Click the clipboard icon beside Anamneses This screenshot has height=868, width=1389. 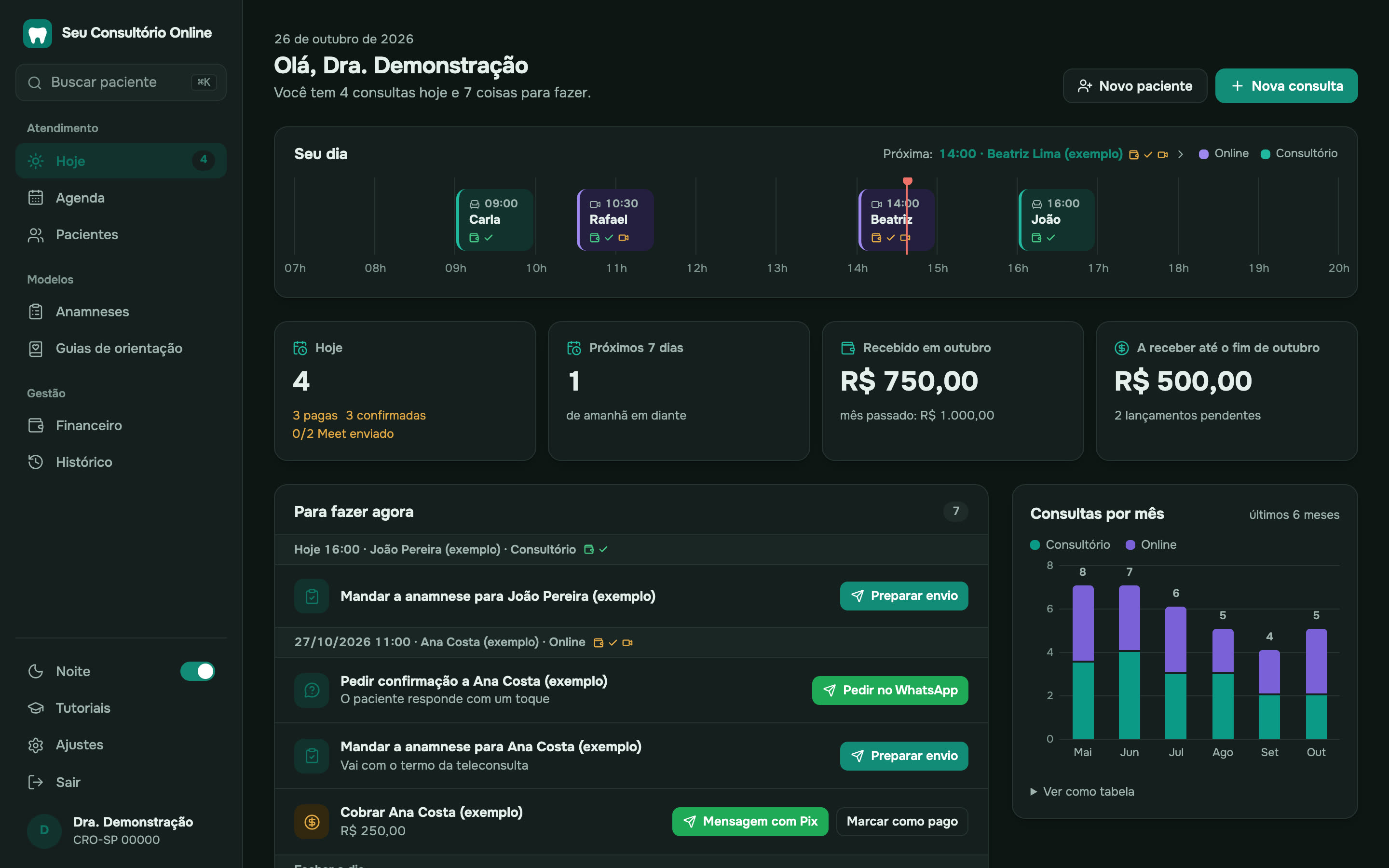[x=36, y=312]
